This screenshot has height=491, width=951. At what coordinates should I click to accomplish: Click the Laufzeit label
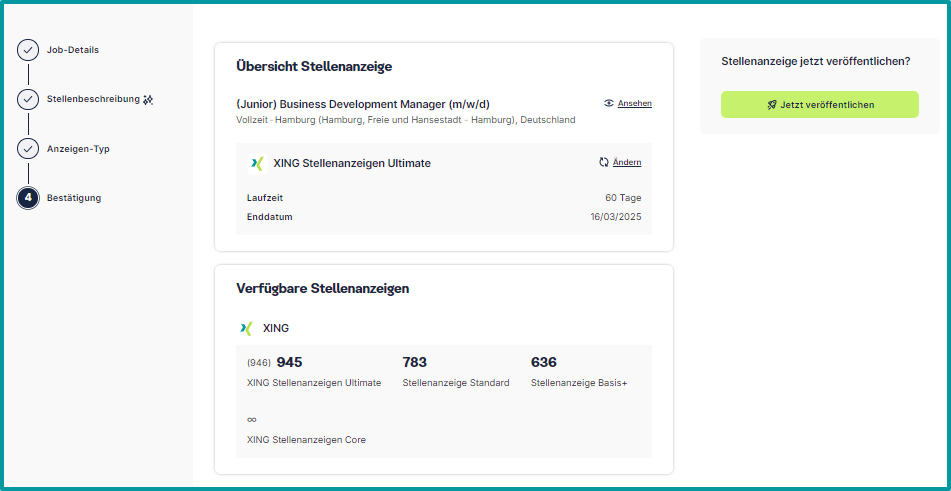(x=265, y=198)
